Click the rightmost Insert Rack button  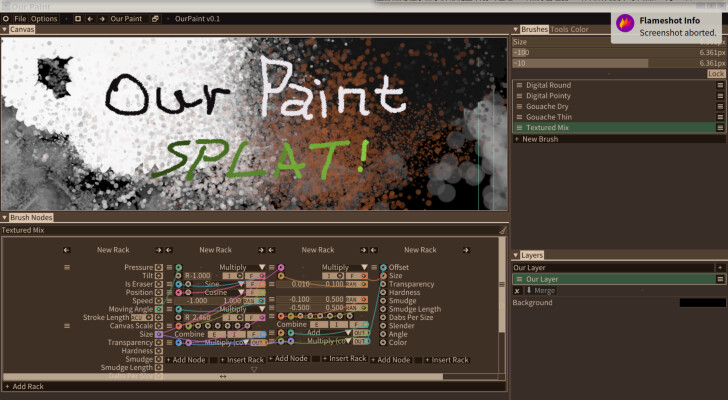[447, 360]
